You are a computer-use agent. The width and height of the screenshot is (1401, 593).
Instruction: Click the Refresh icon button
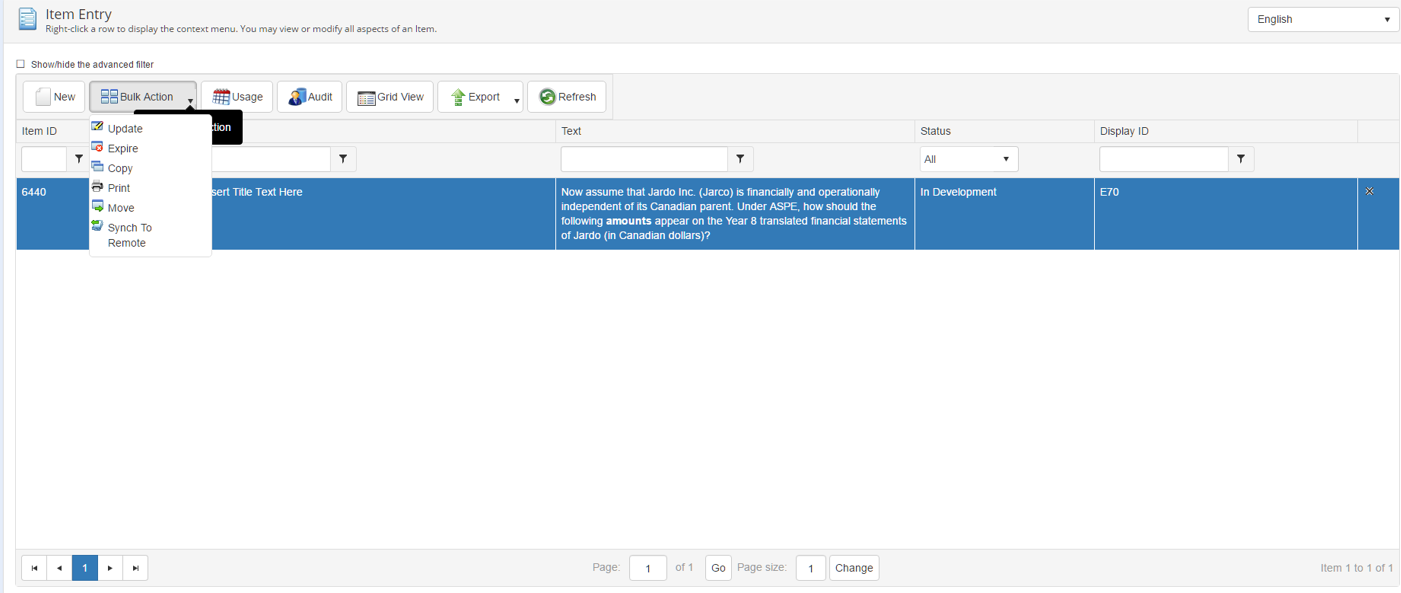[566, 97]
